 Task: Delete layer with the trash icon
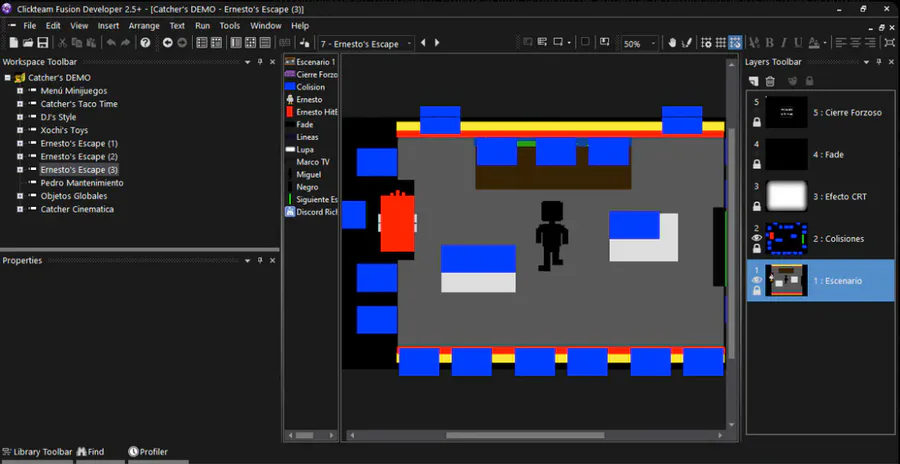pyautogui.click(x=770, y=82)
